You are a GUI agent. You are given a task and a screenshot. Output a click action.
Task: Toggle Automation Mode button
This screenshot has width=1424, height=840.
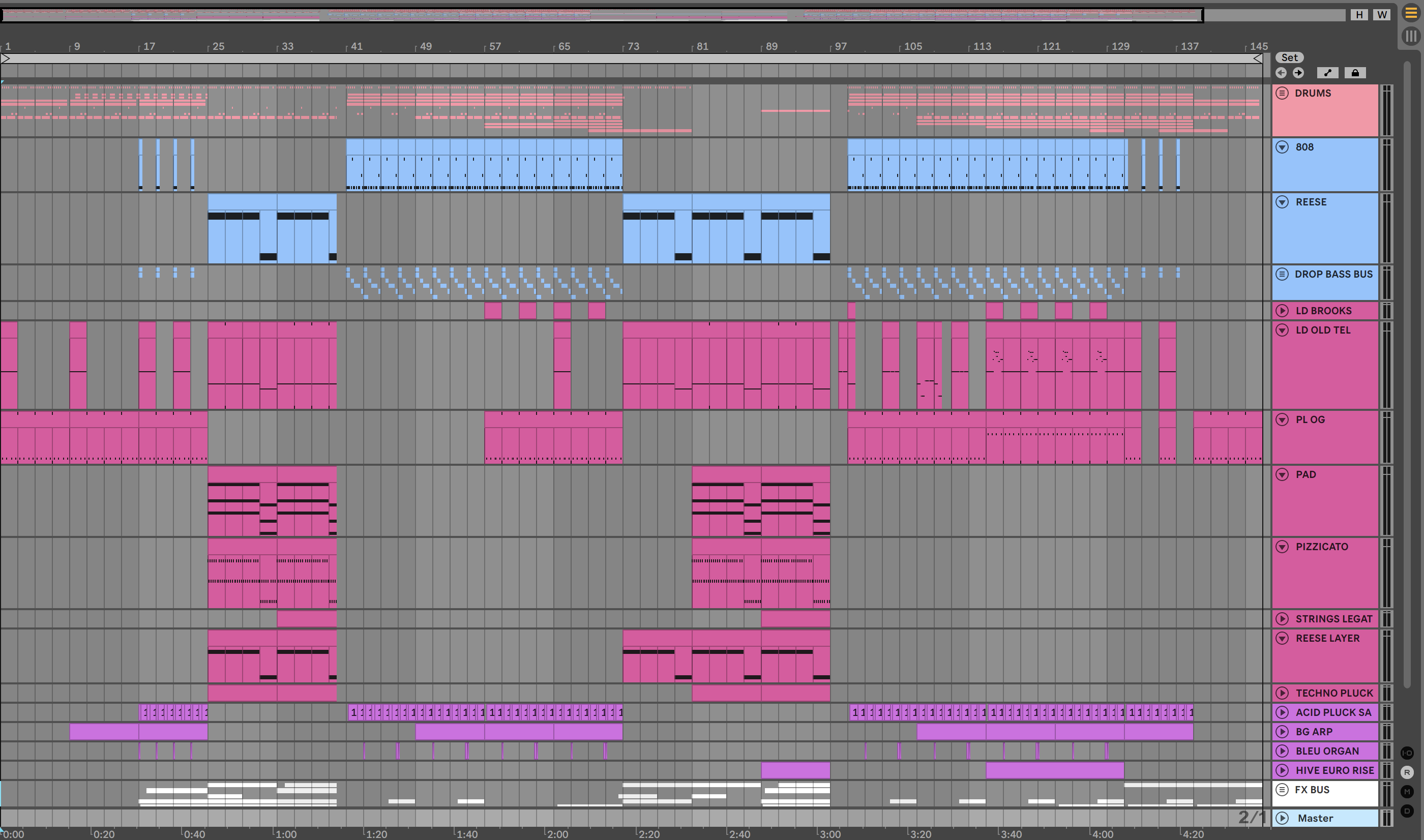[1327, 73]
